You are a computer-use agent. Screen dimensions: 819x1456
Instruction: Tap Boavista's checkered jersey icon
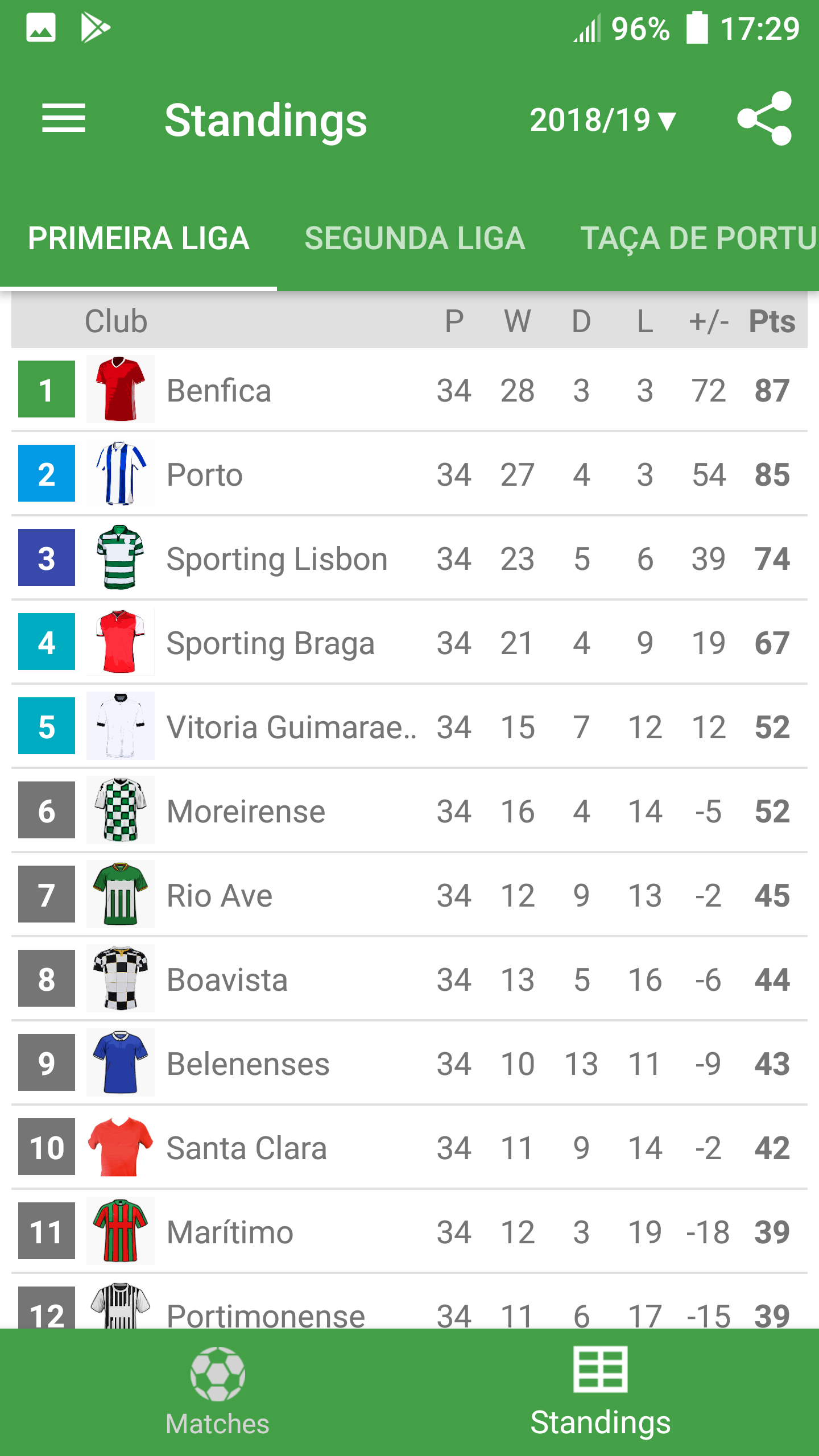[x=121, y=978]
